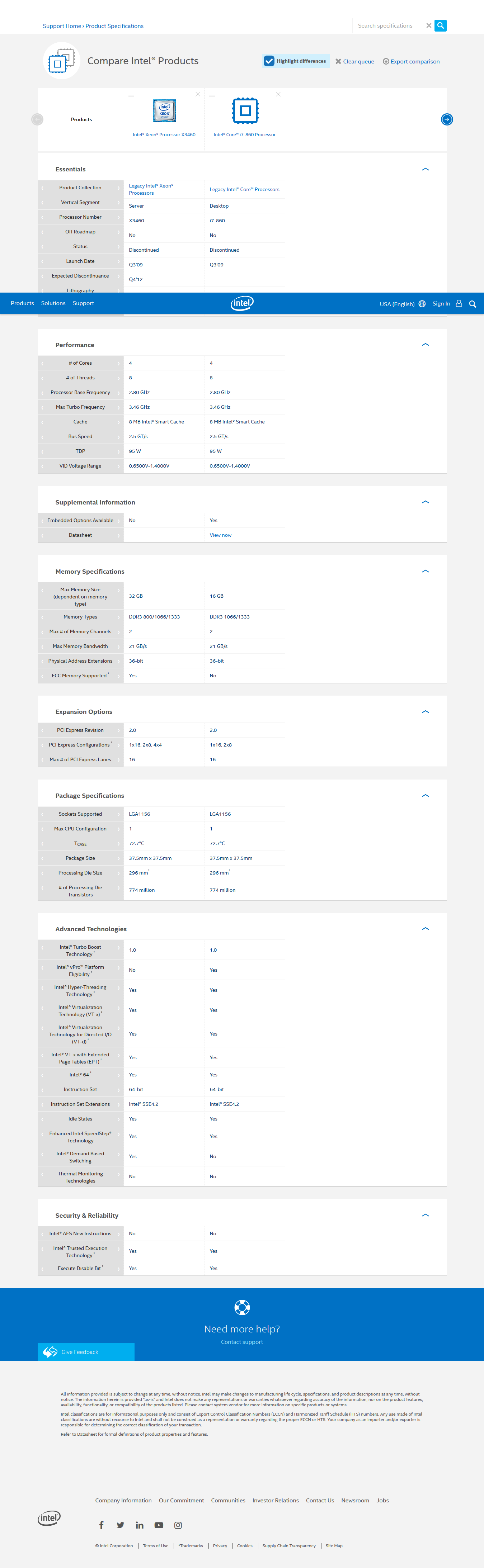Collapse the Performance section

coord(426,345)
